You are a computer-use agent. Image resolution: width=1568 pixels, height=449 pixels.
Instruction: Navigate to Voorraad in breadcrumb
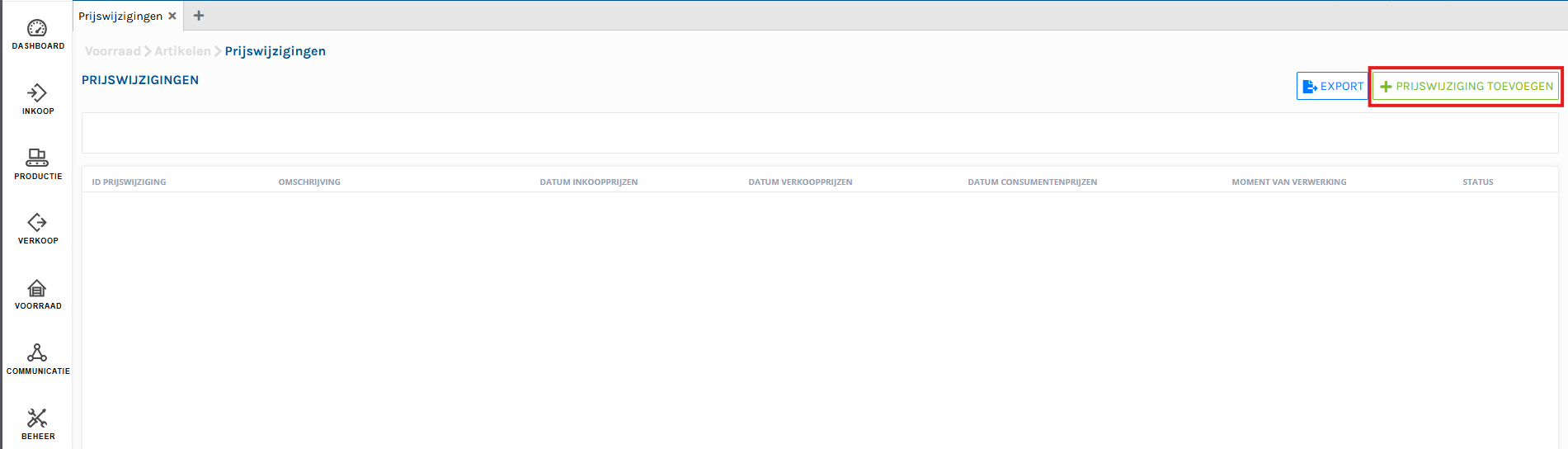tap(113, 51)
